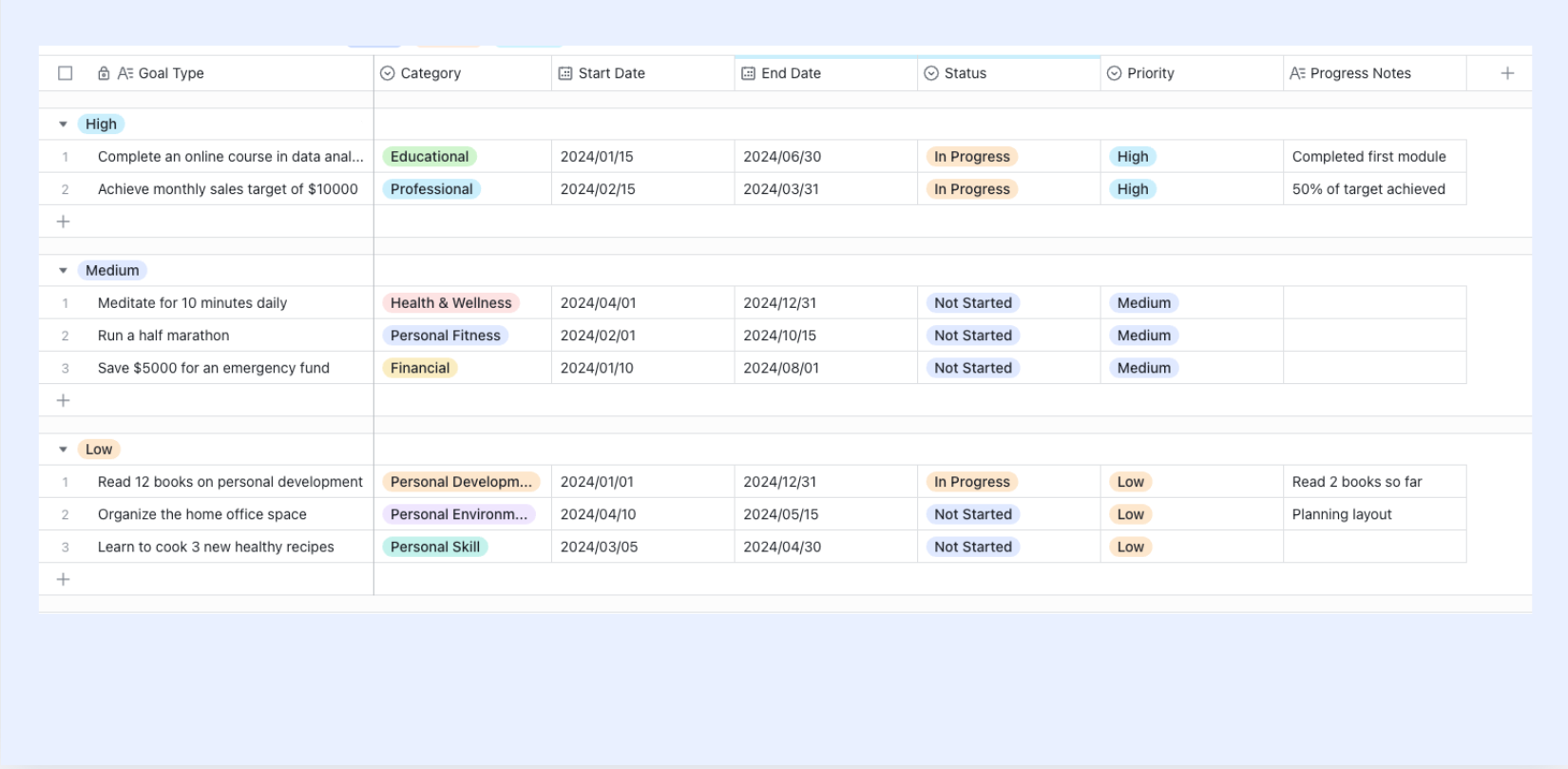
Task: Click the Priority column select-type icon
Action: click(1115, 73)
